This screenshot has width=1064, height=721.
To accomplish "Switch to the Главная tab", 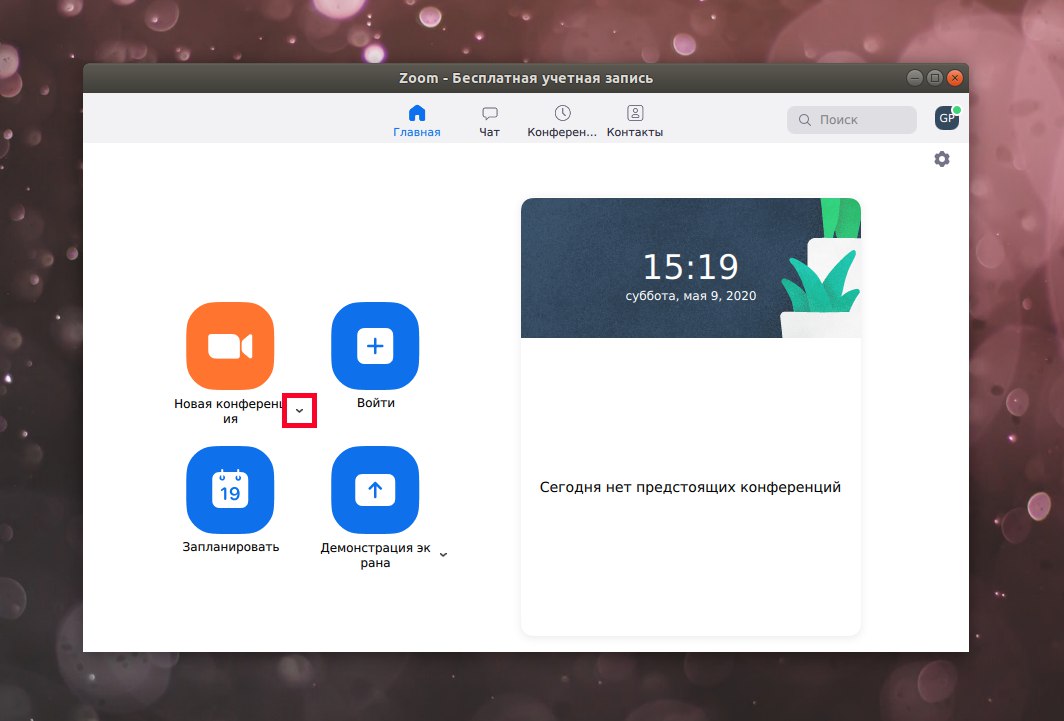I will pos(417,121).
